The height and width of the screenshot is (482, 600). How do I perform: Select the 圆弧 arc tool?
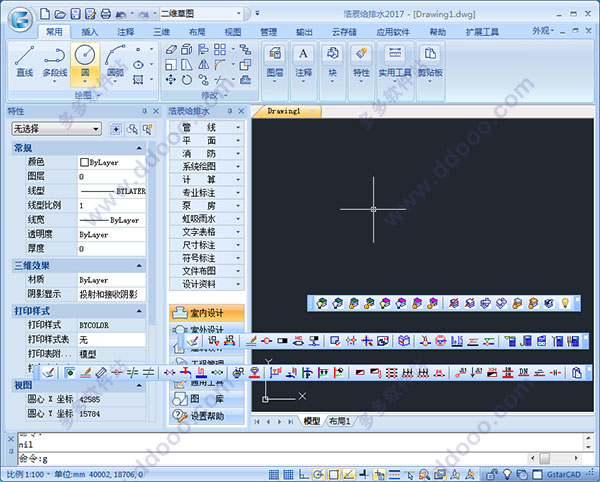click(115, 62)
